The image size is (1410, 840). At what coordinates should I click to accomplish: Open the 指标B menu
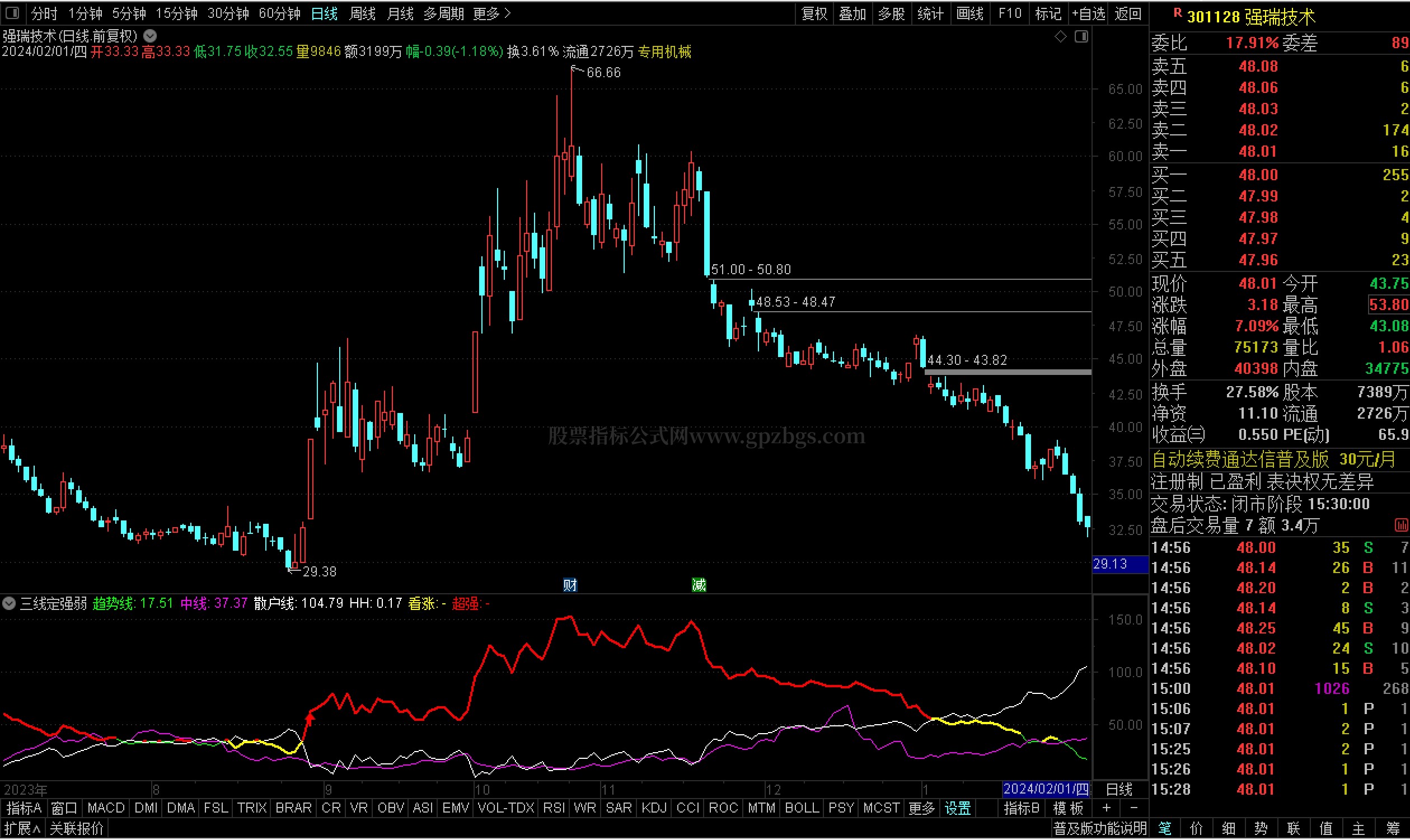coord(1022,808)
